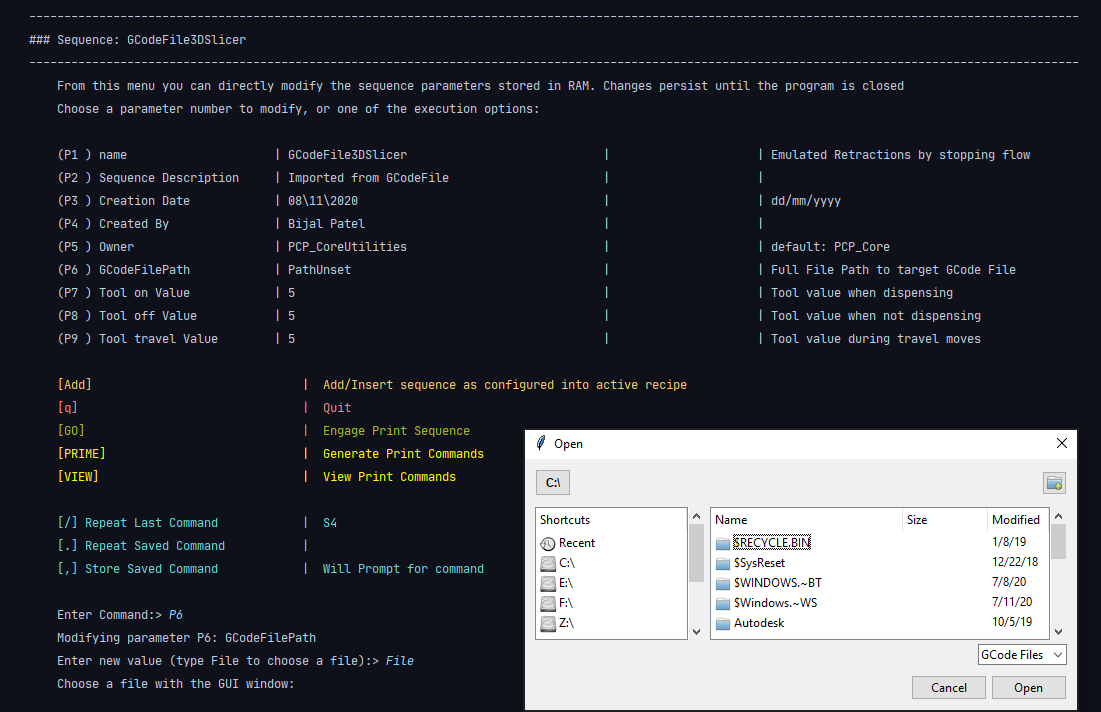Screen dimensions: 1101x712
Task: Select E:\ label in the Shortcuts list
Action: 566,583
